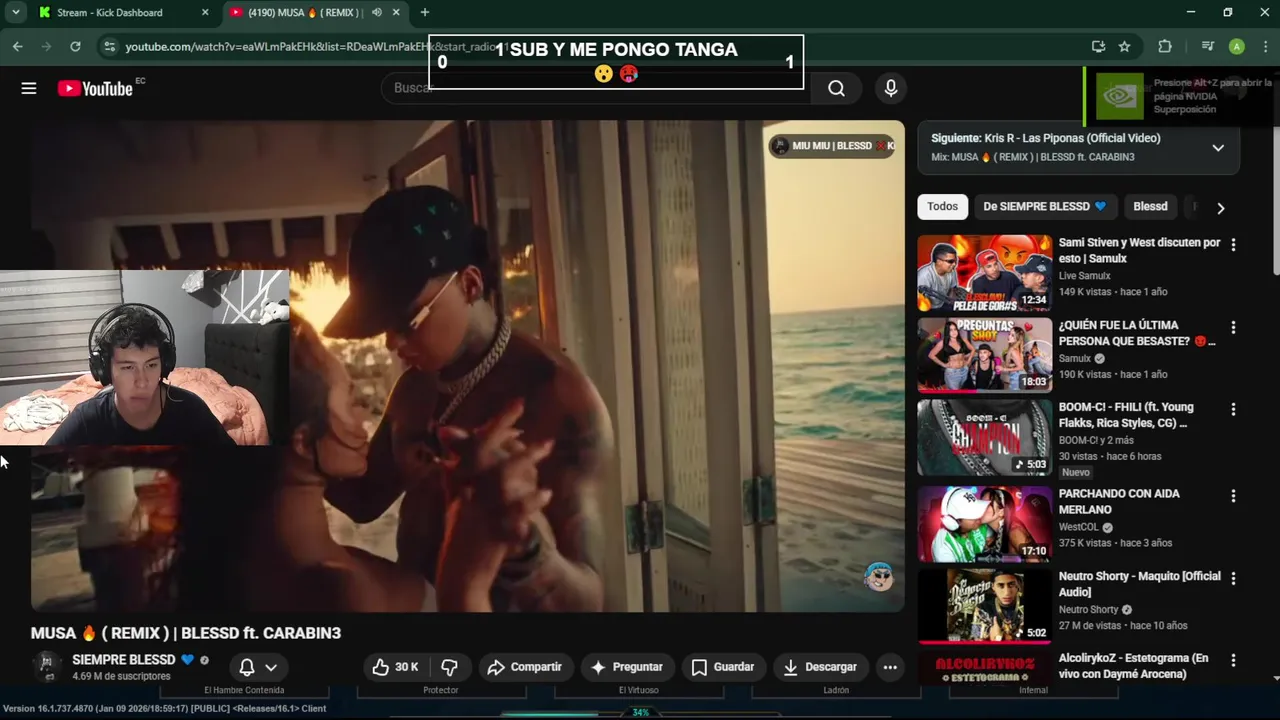Select the Blessd filter chip
Image resolution: width=1280 pixels, height=720 pixels.
[1150, 207]
